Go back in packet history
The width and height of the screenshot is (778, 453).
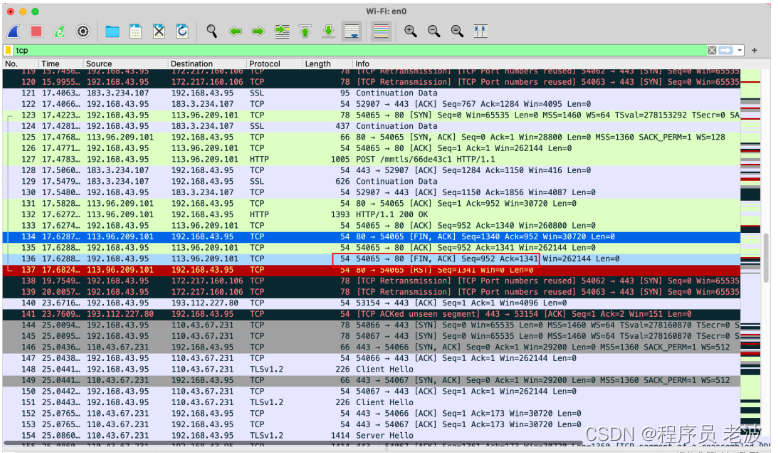tap(235, 32)
